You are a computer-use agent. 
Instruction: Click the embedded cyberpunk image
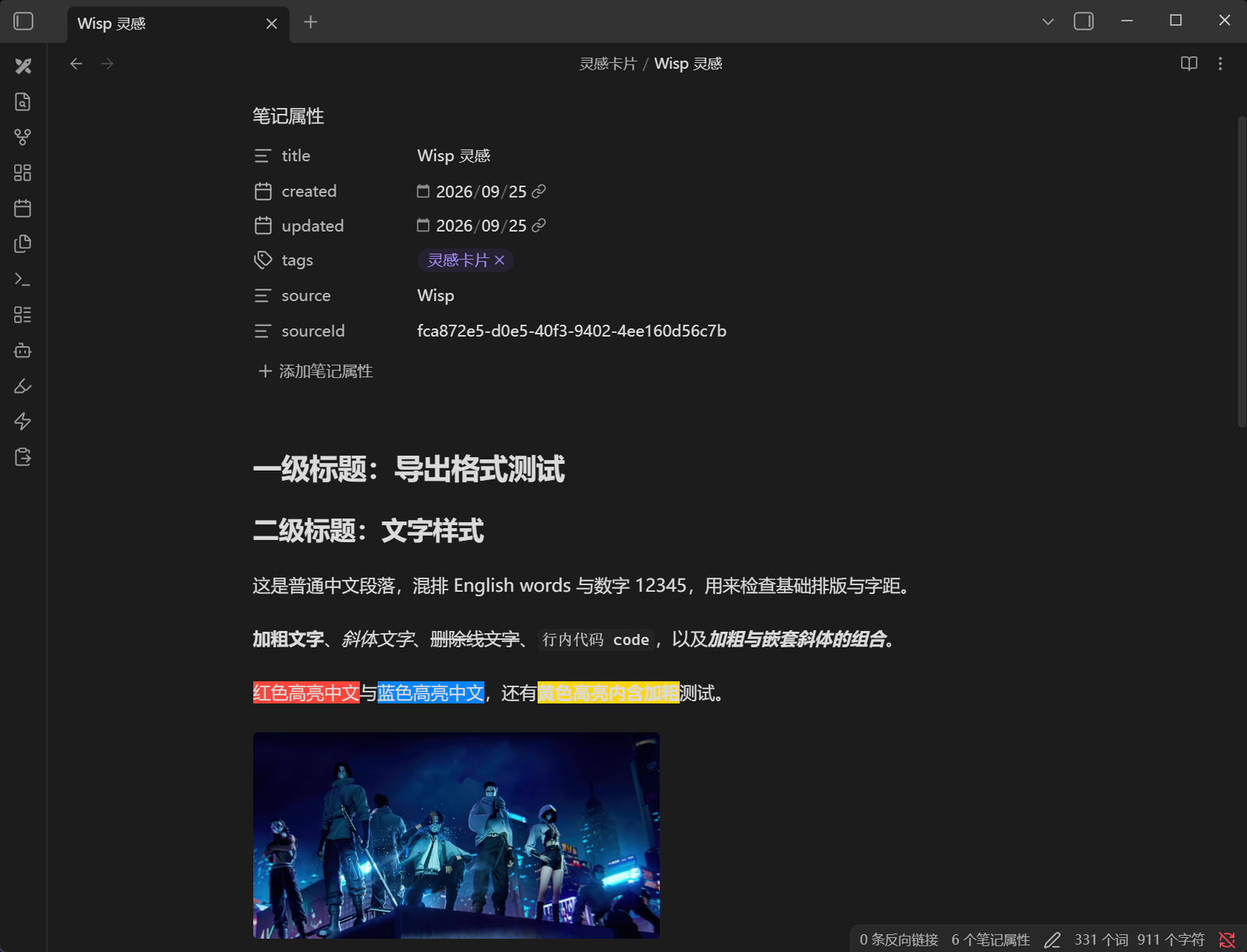456,835
